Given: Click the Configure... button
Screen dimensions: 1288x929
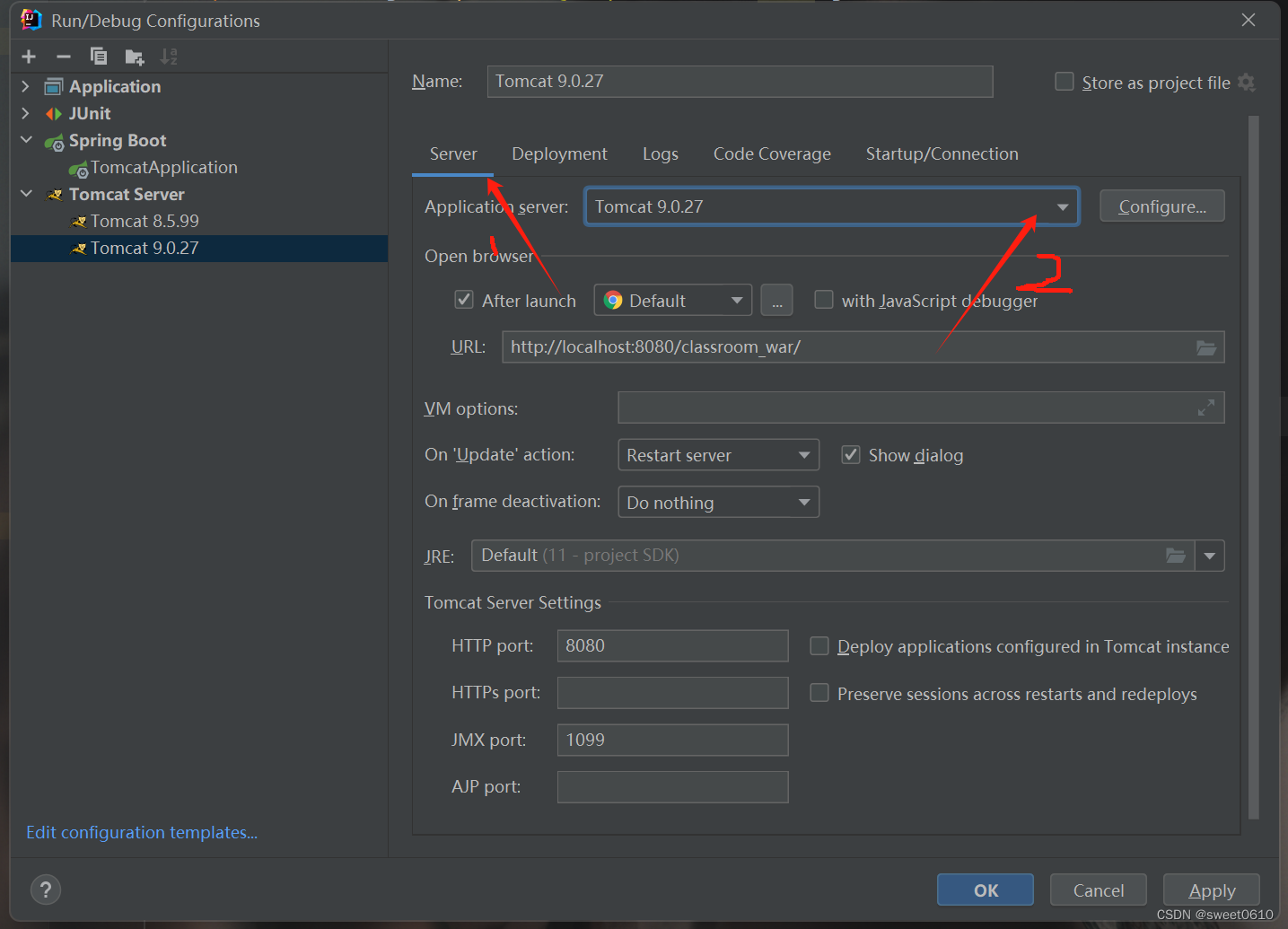Looking at the screenshot, I should [x=1162, y=206].
